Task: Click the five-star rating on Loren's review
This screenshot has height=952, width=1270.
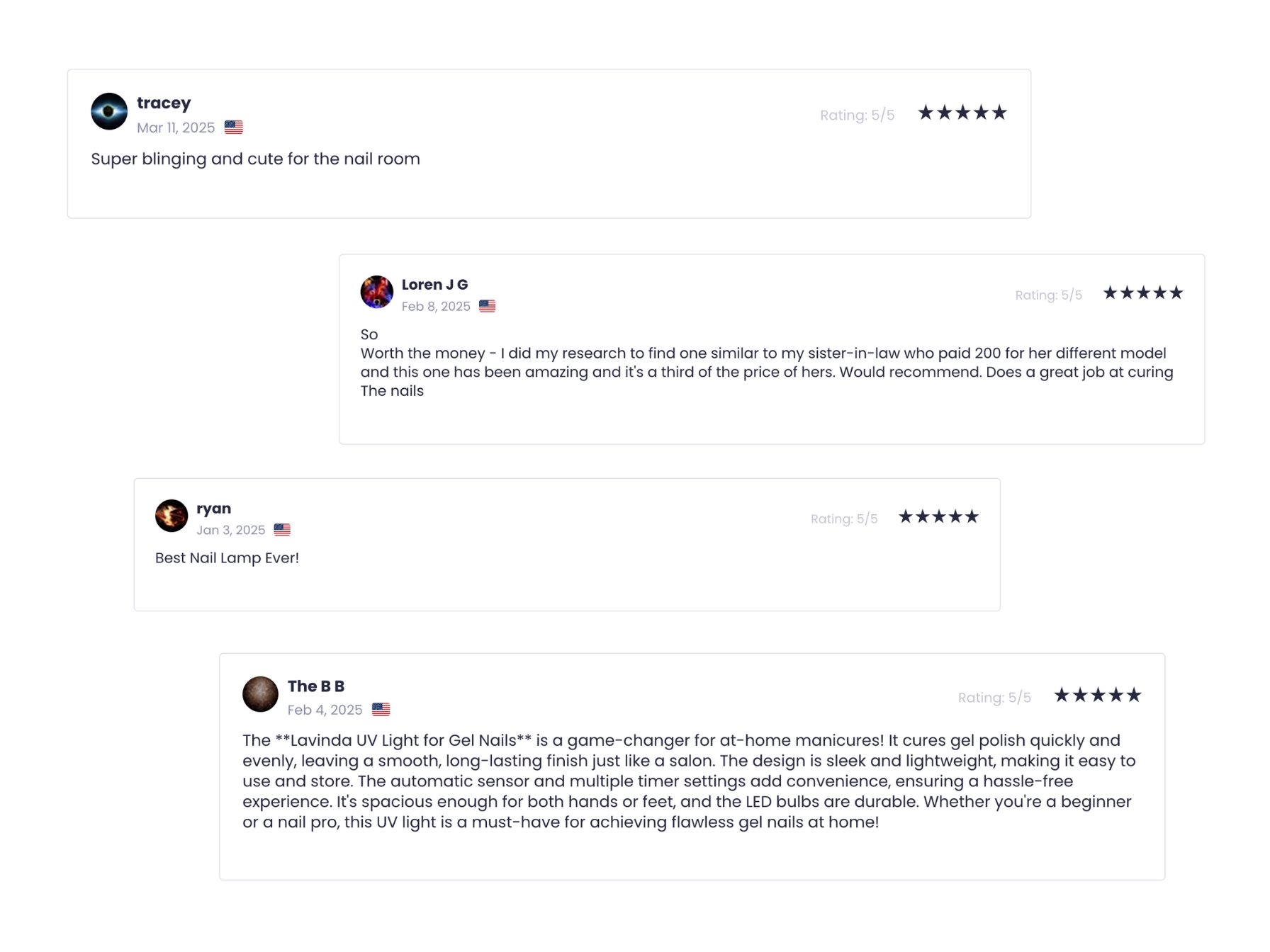Action: pos(1142,293)
